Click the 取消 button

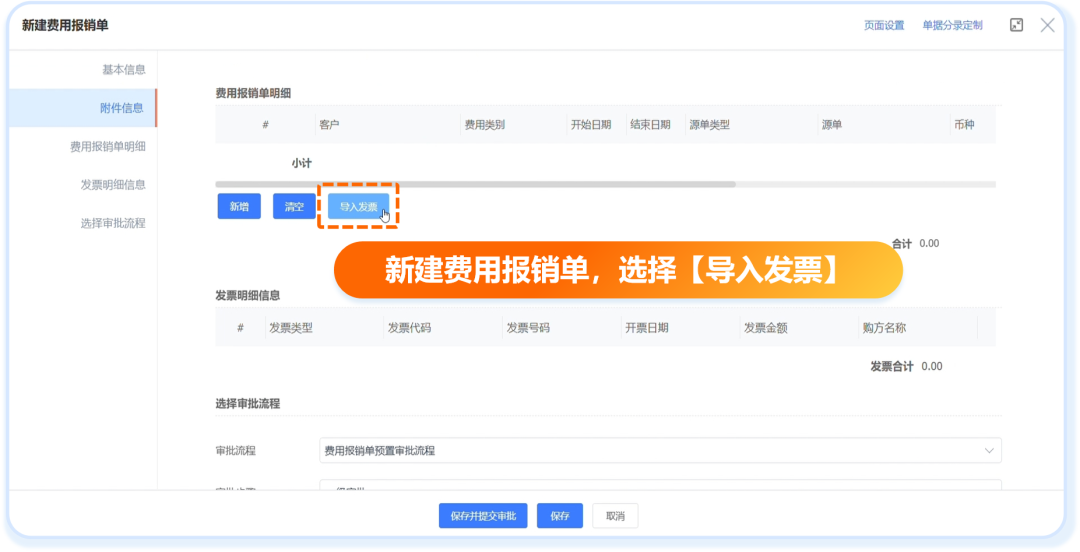[x=615, y=515]
